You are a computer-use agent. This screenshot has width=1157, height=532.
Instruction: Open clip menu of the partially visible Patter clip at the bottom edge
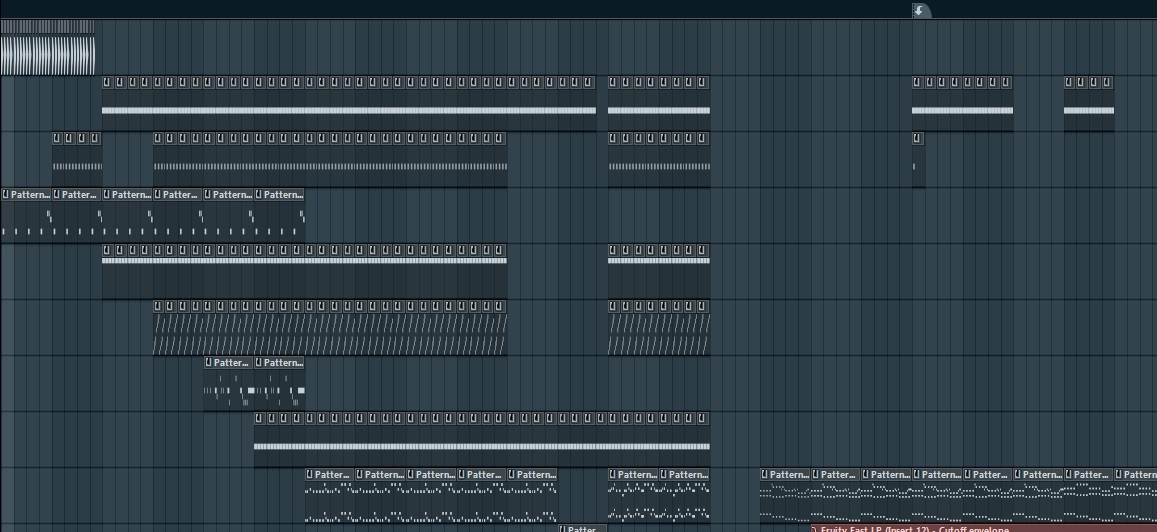pos(564,528)
